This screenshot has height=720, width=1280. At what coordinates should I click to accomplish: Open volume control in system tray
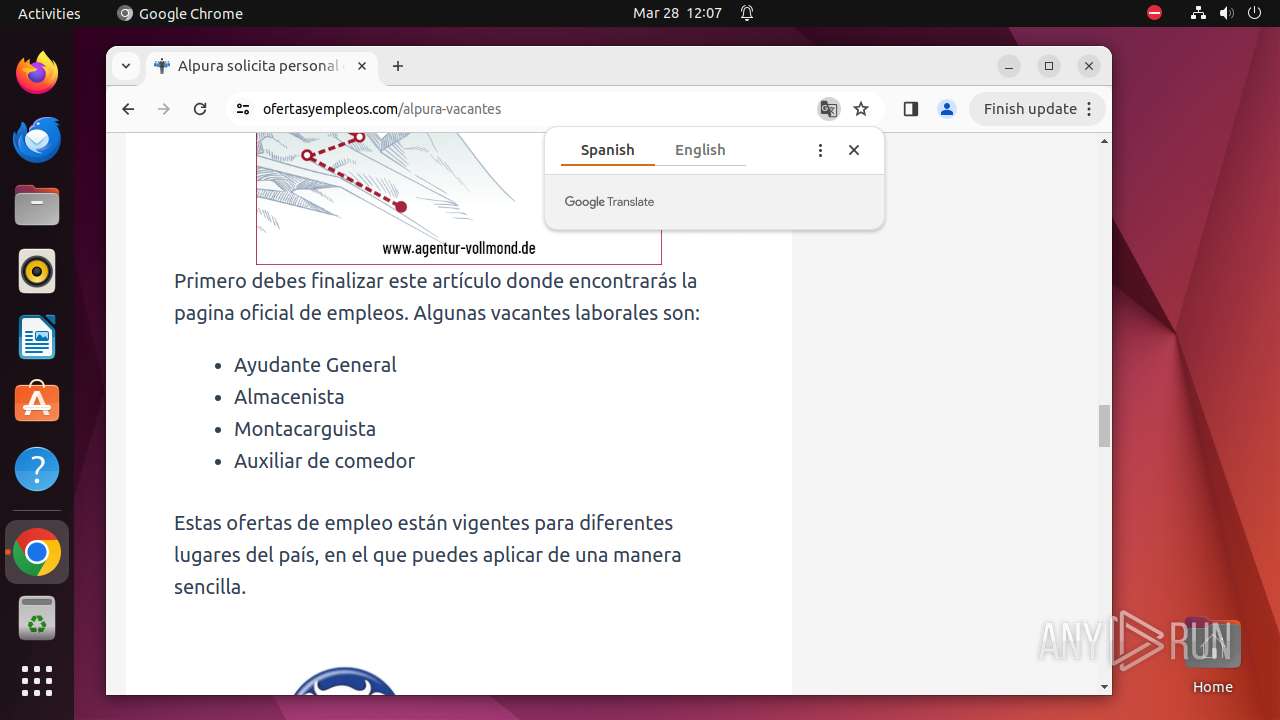pyautogui.click(x=1227, y=13)
